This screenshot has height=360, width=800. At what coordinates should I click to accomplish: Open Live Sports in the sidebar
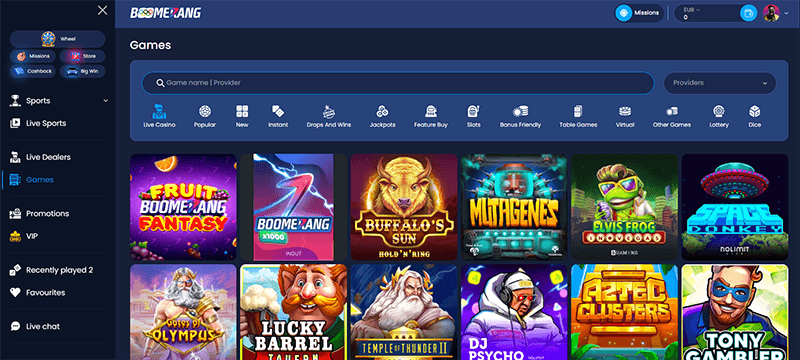[38, 123]
